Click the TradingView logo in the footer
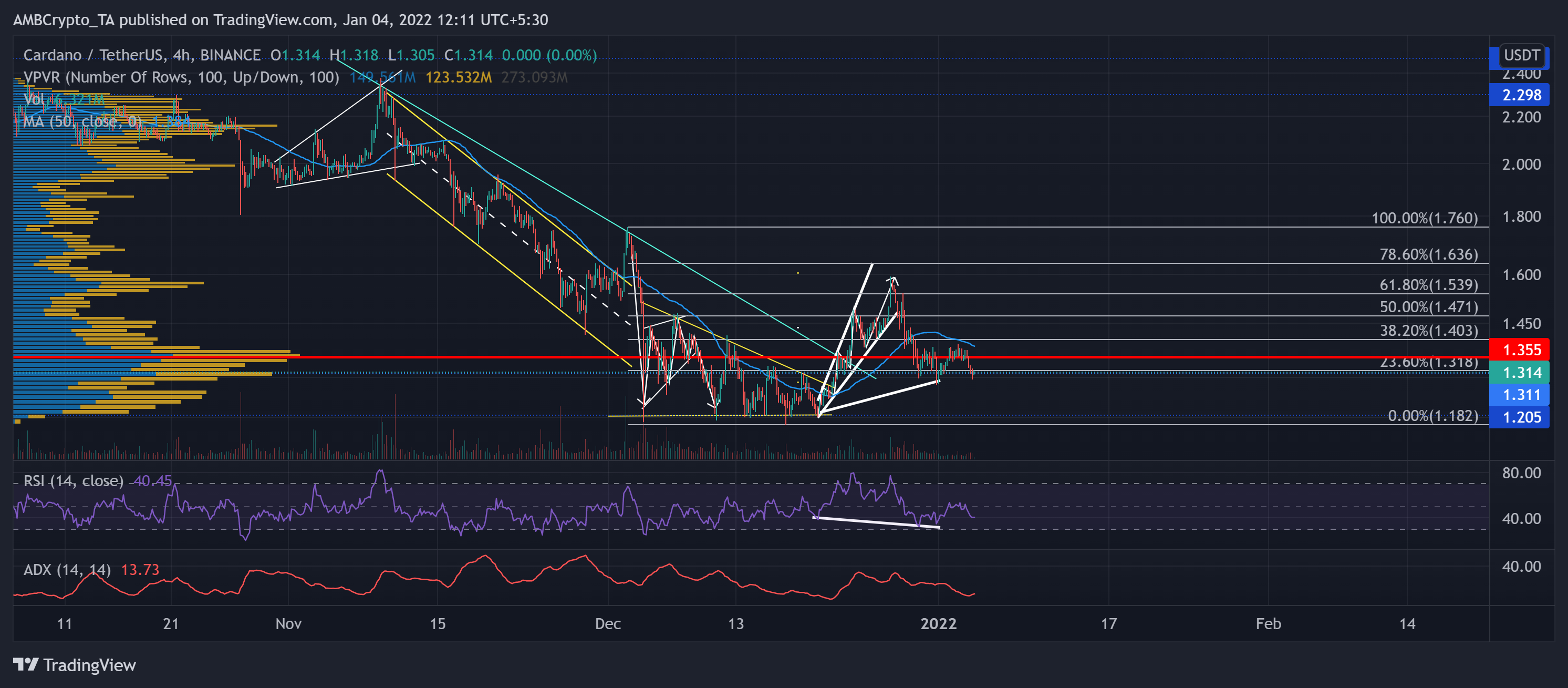Screen dimensions: 1568x688 [x=74, y=665]
